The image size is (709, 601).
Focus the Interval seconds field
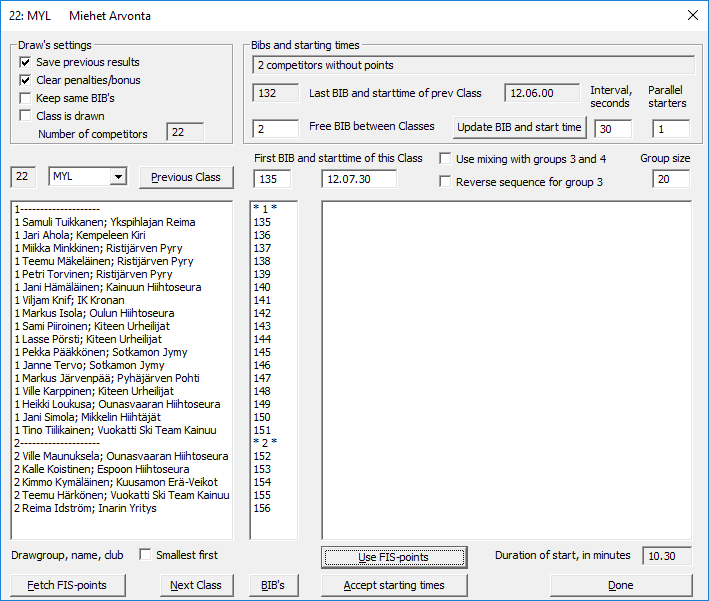click(615, 128)
